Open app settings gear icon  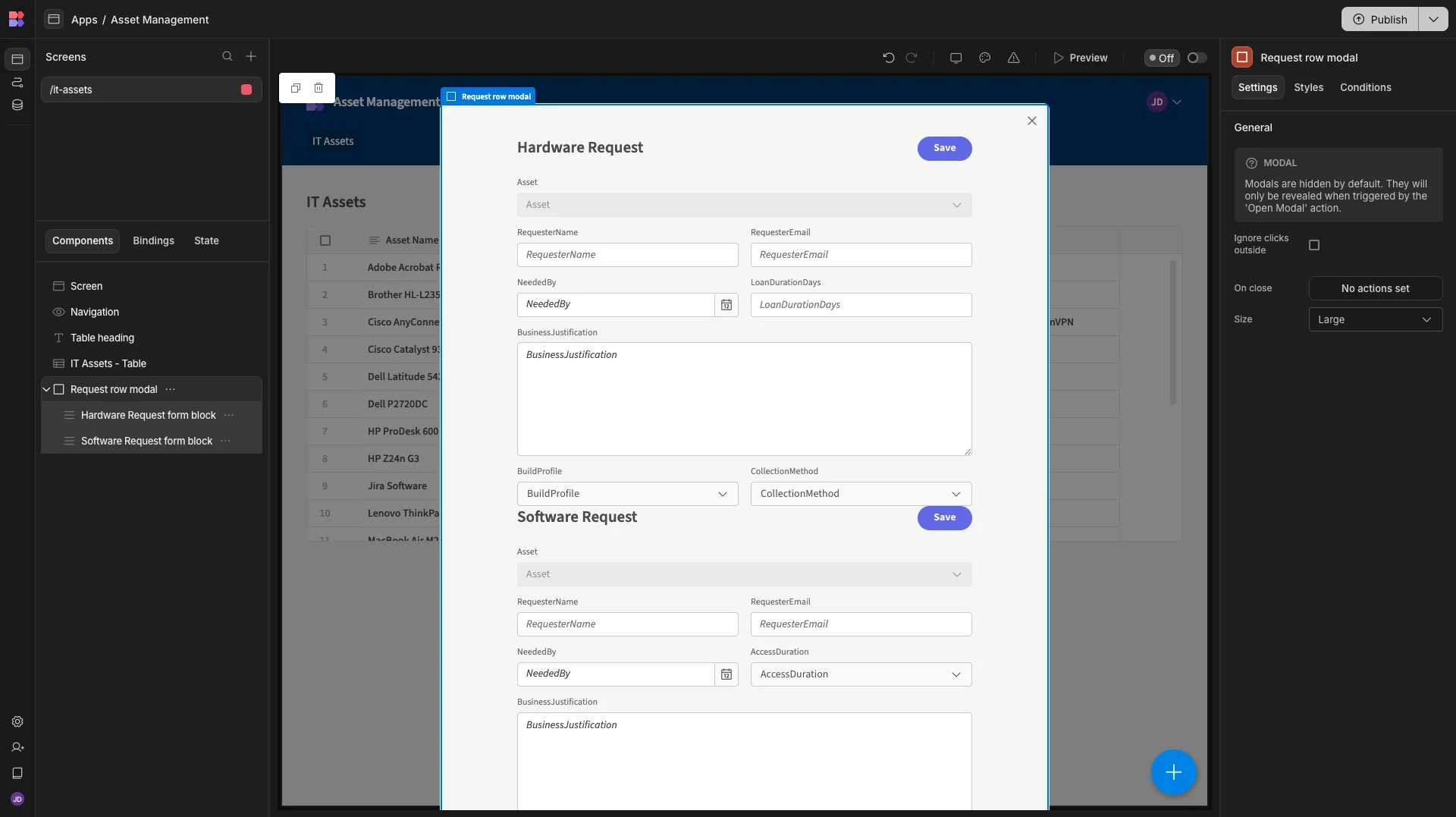[x=17, y=721]
